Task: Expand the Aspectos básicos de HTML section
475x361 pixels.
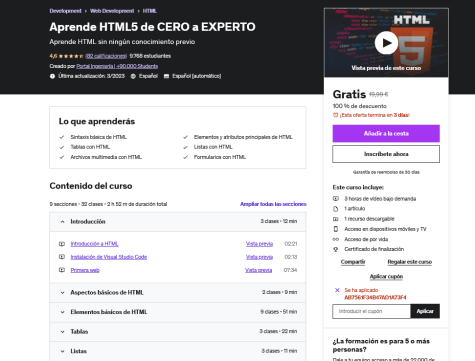Action: point(178,292)
